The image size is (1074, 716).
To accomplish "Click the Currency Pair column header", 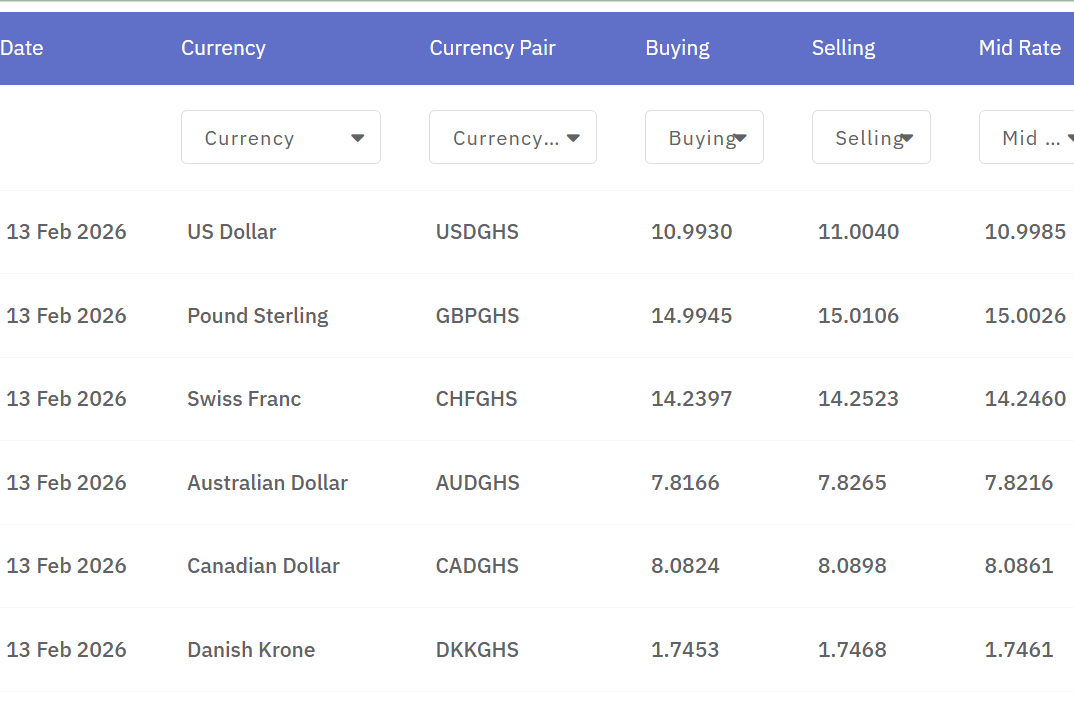I will [x=492, y=48].
